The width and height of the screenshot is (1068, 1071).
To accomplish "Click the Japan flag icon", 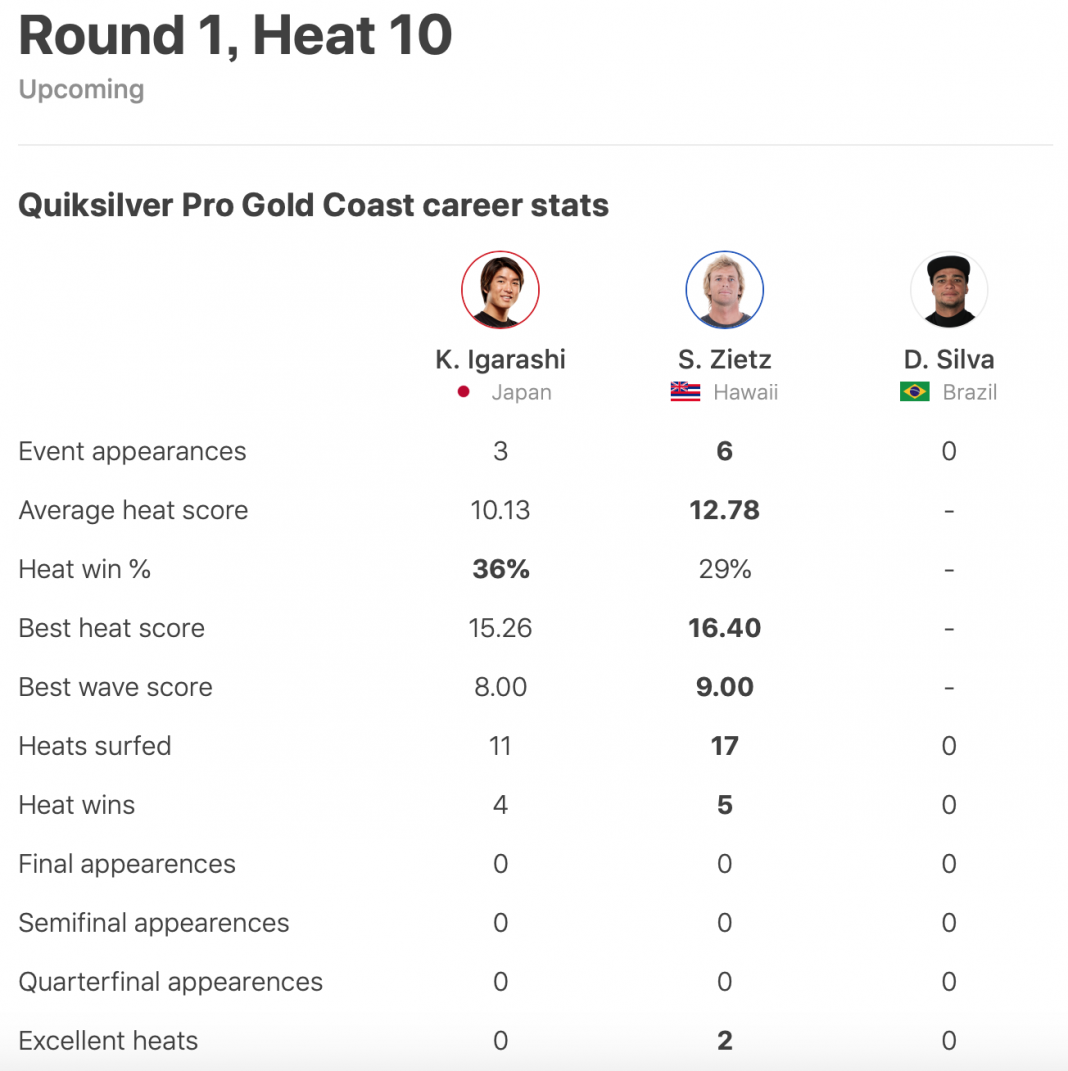I will pyautogui.click(x=464, y=392).
